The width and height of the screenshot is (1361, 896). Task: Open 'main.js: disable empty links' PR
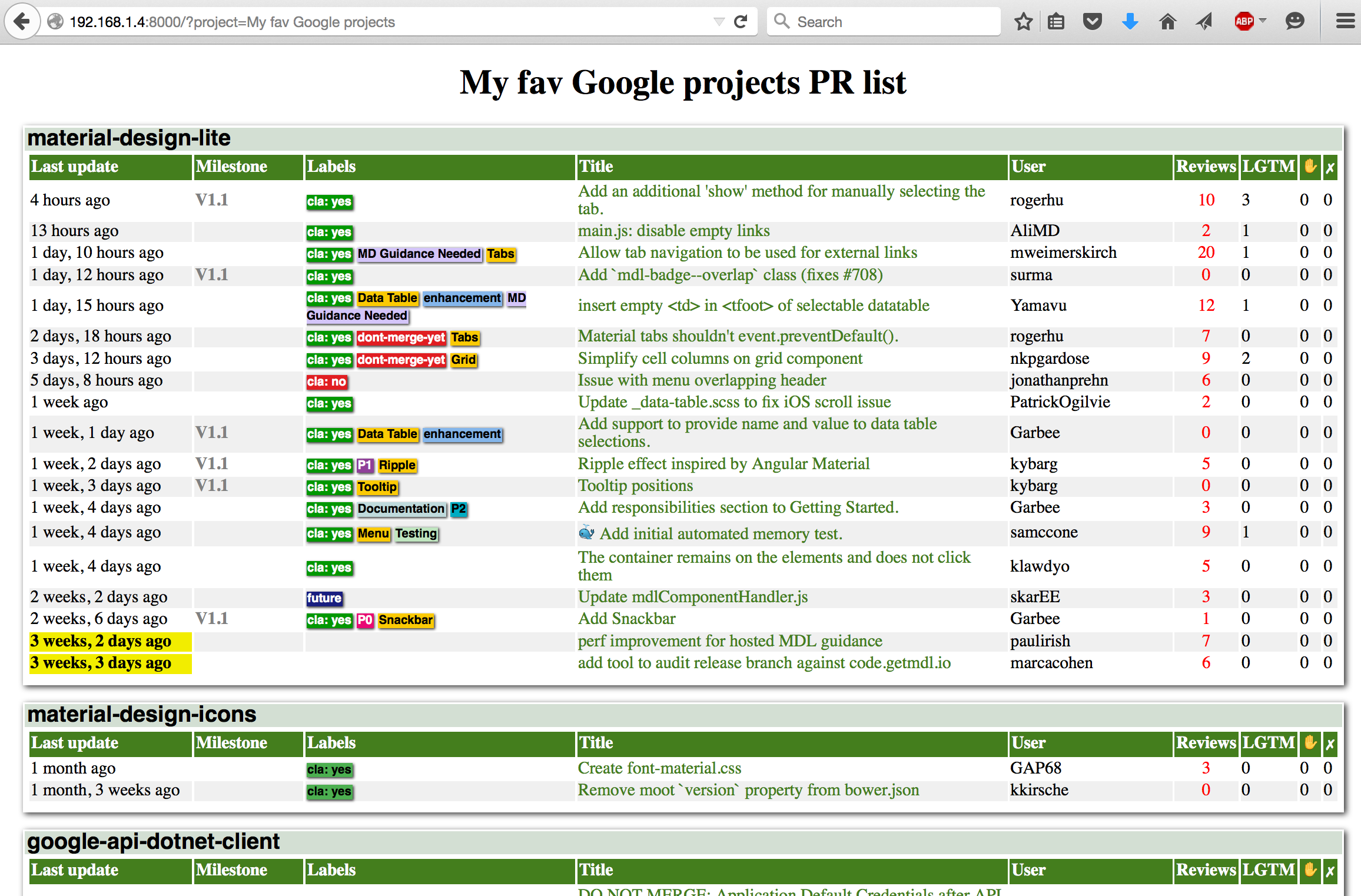point(673,231)
